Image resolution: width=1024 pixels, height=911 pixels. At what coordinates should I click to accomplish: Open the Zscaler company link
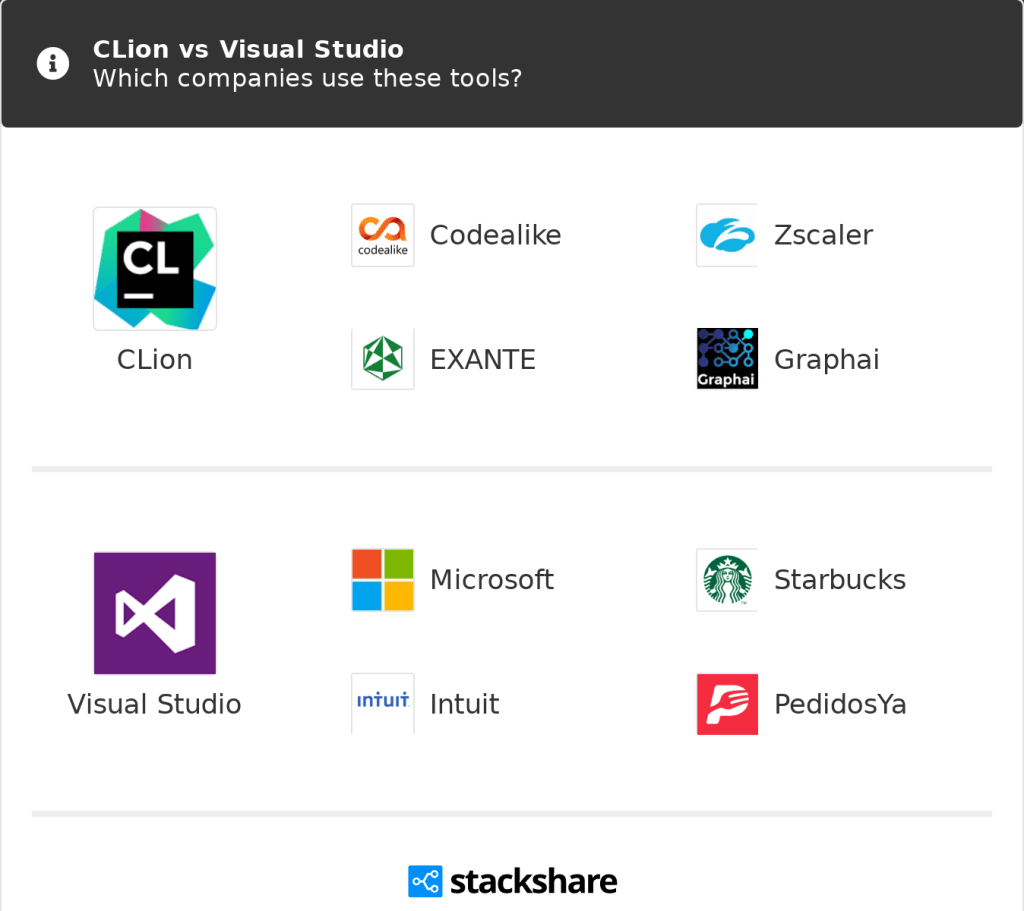(x=823, y=235)
